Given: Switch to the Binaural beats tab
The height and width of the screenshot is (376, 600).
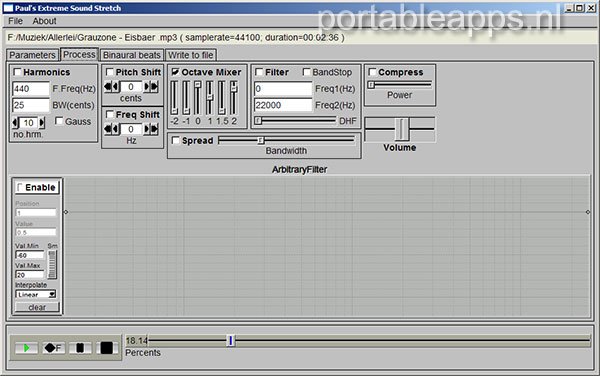Looking at the screenshot, I should click(x=132, y=55).
